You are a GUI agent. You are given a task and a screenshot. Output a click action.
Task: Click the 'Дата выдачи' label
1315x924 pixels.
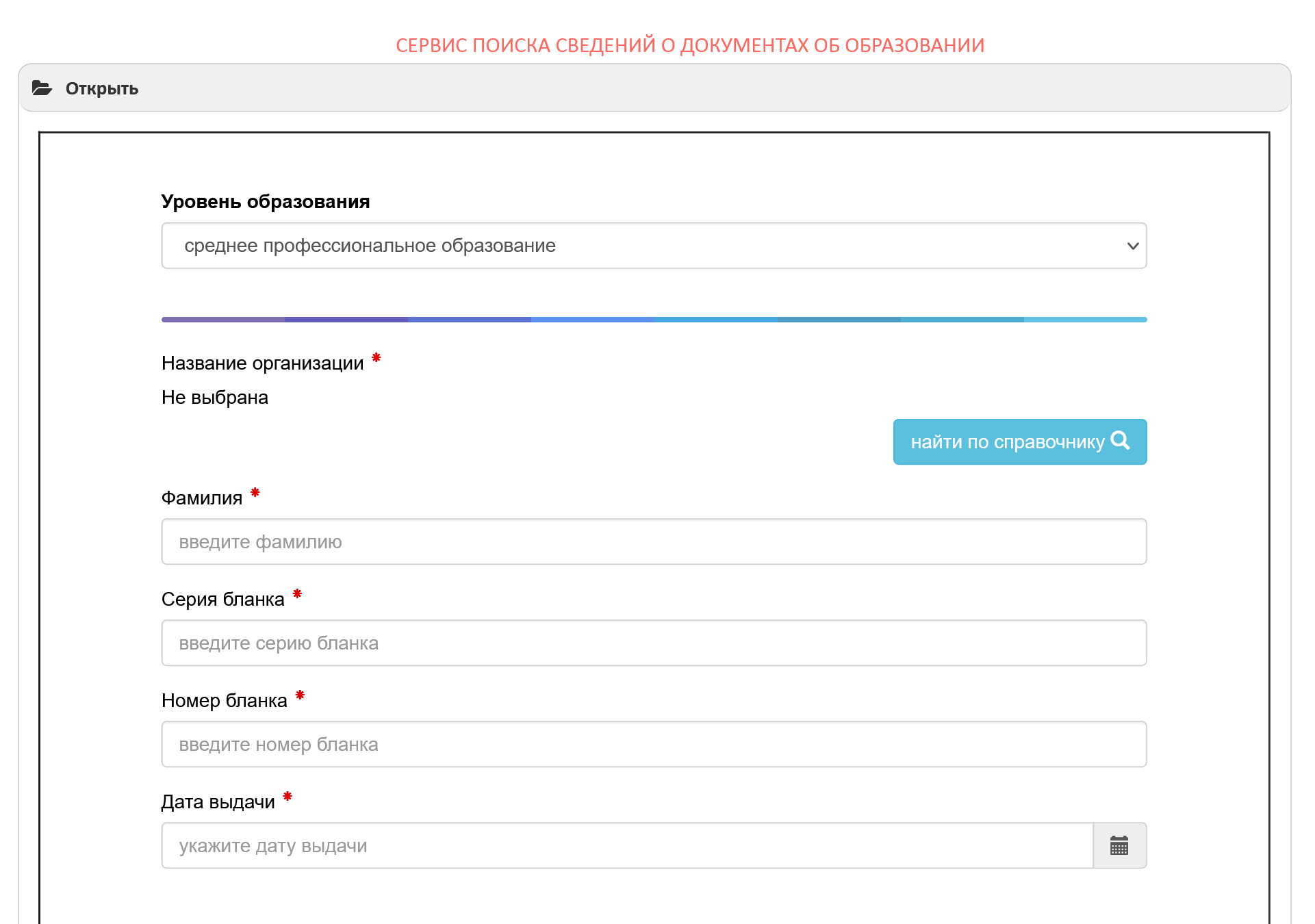point(218,802)
